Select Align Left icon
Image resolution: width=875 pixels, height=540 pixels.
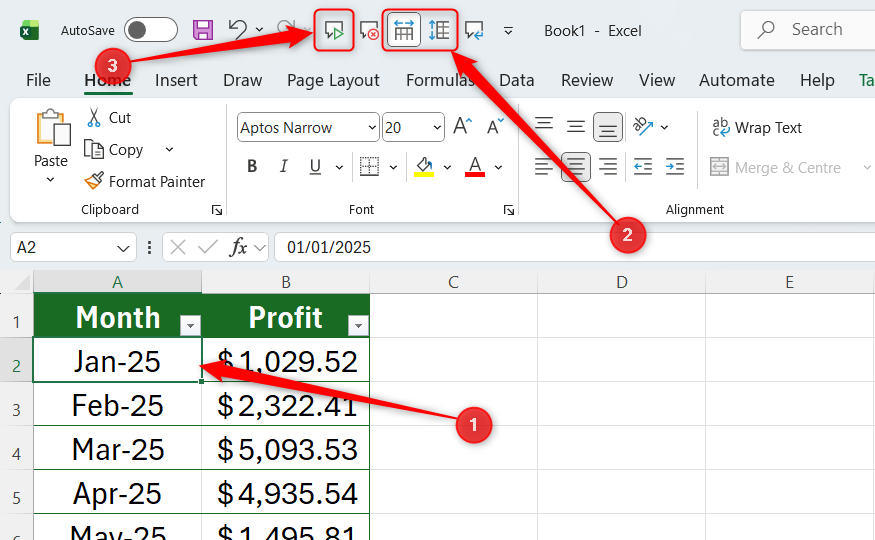pyautogui.click(x=544, y=166)
